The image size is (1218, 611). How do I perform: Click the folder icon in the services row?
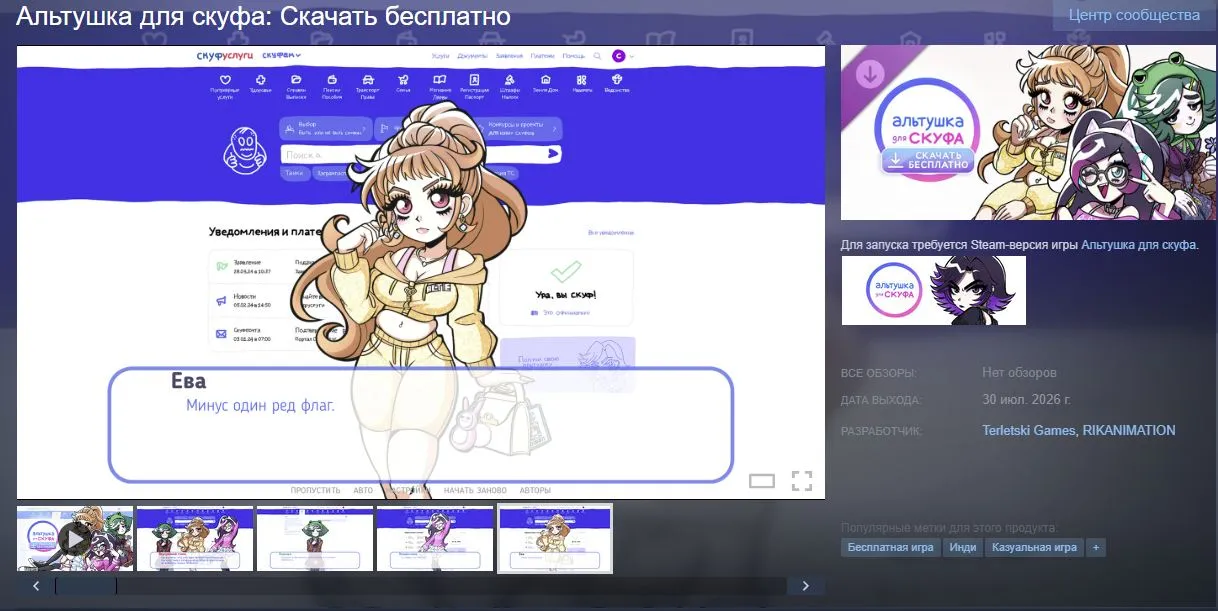click(296, 79)
